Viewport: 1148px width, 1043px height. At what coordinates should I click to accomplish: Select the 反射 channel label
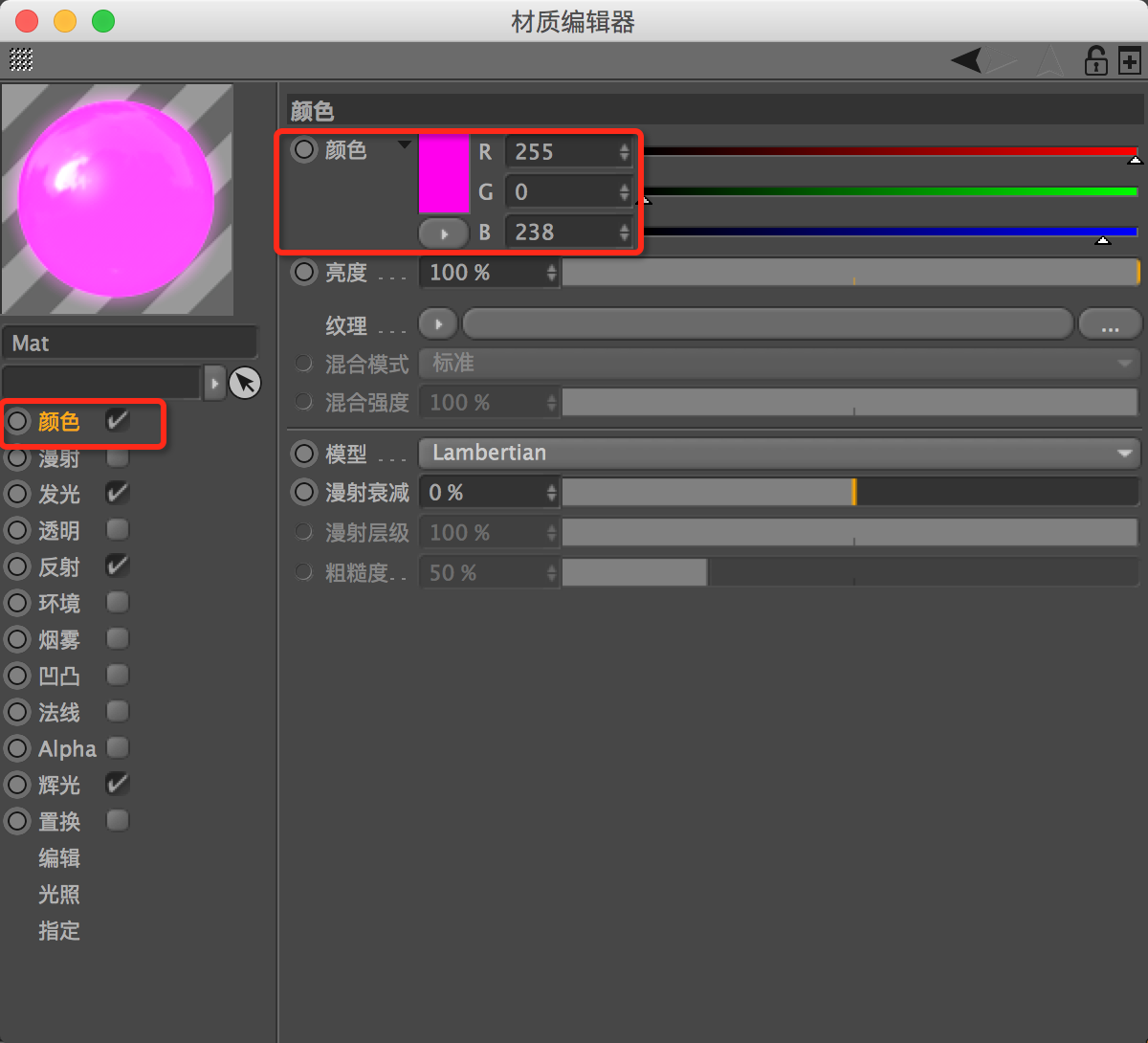pos(59,567)
